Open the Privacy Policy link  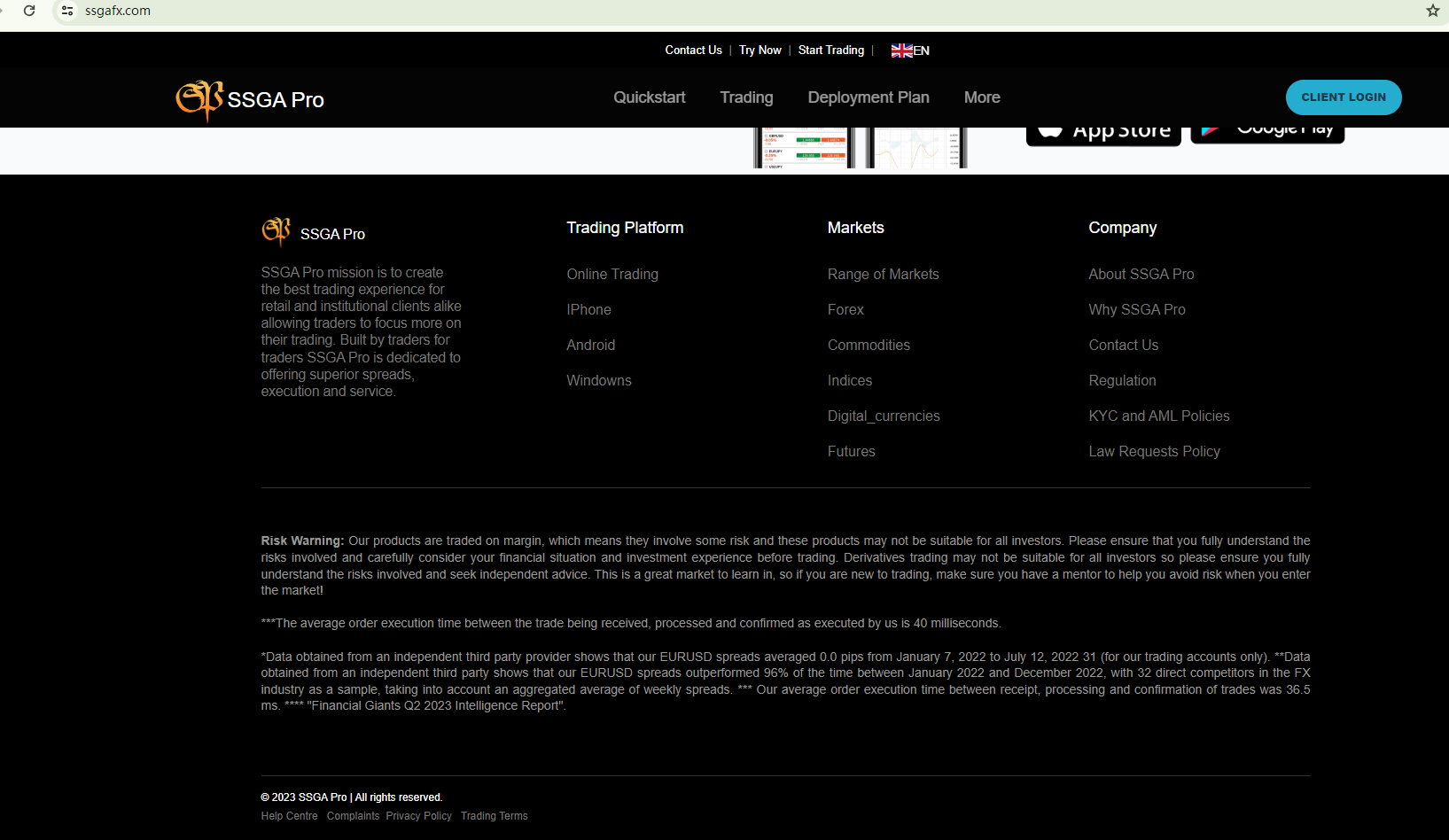(x=419, y=816)
